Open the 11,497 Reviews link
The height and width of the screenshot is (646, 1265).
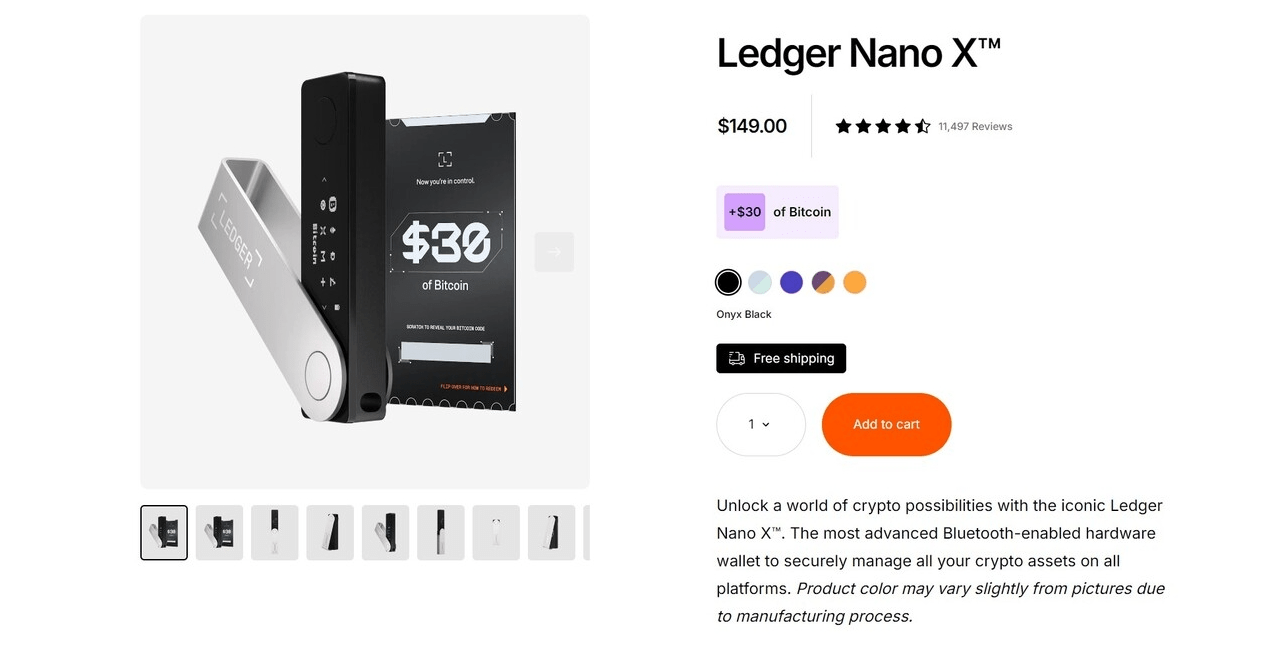pyautogui.click(x=975, y=126)
